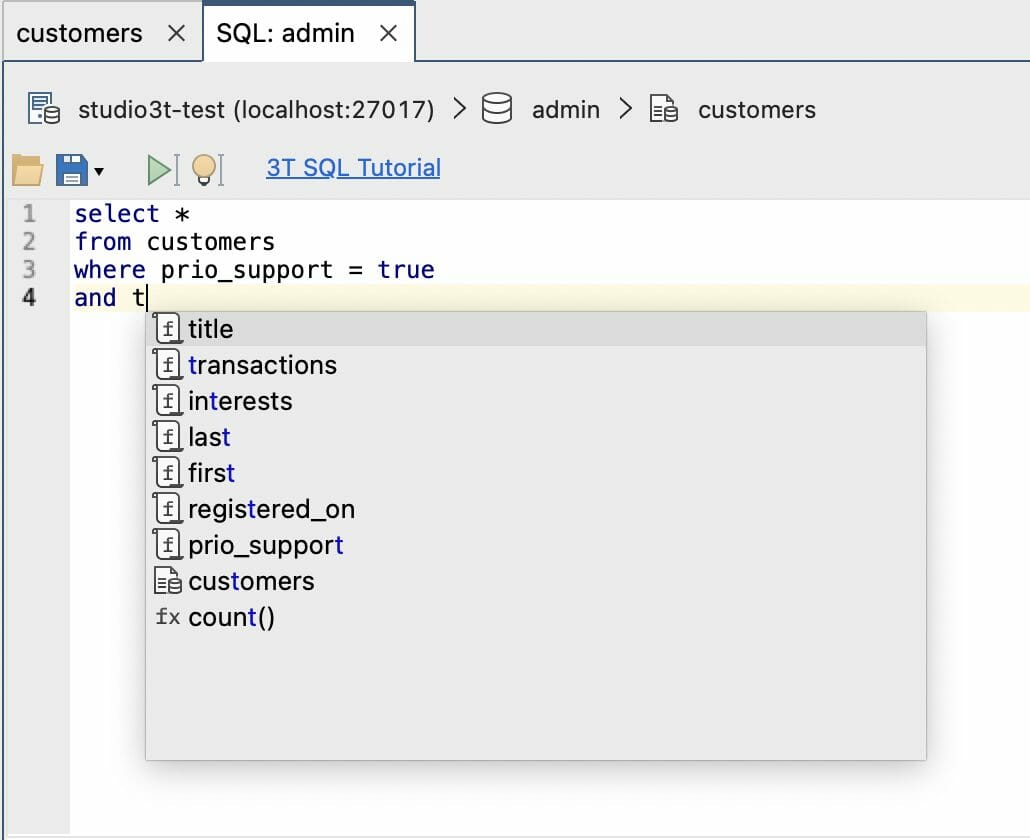Open the save options dropdown arrow
This screenshot has width=1030, height=840.
click(x=99, y=171)
